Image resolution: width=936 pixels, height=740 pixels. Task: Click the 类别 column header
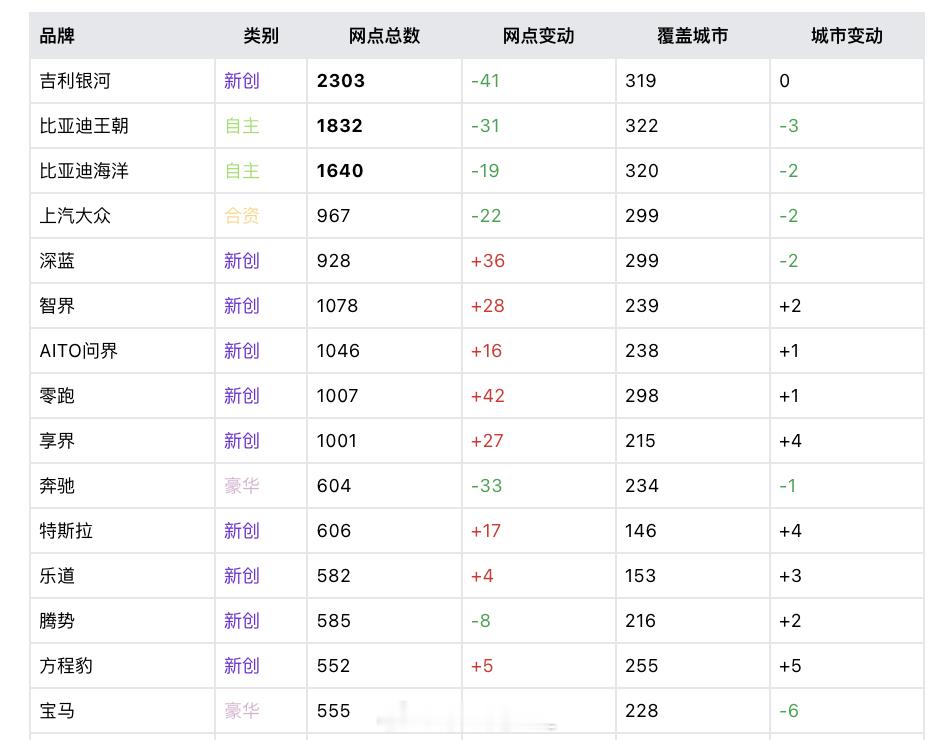tap(261, 36)
